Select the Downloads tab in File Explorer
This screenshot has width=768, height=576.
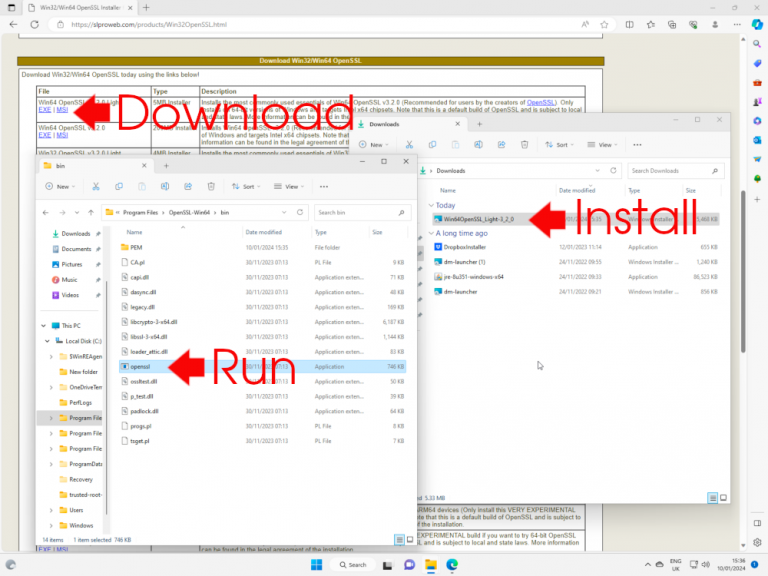click(x=409, y=124)
